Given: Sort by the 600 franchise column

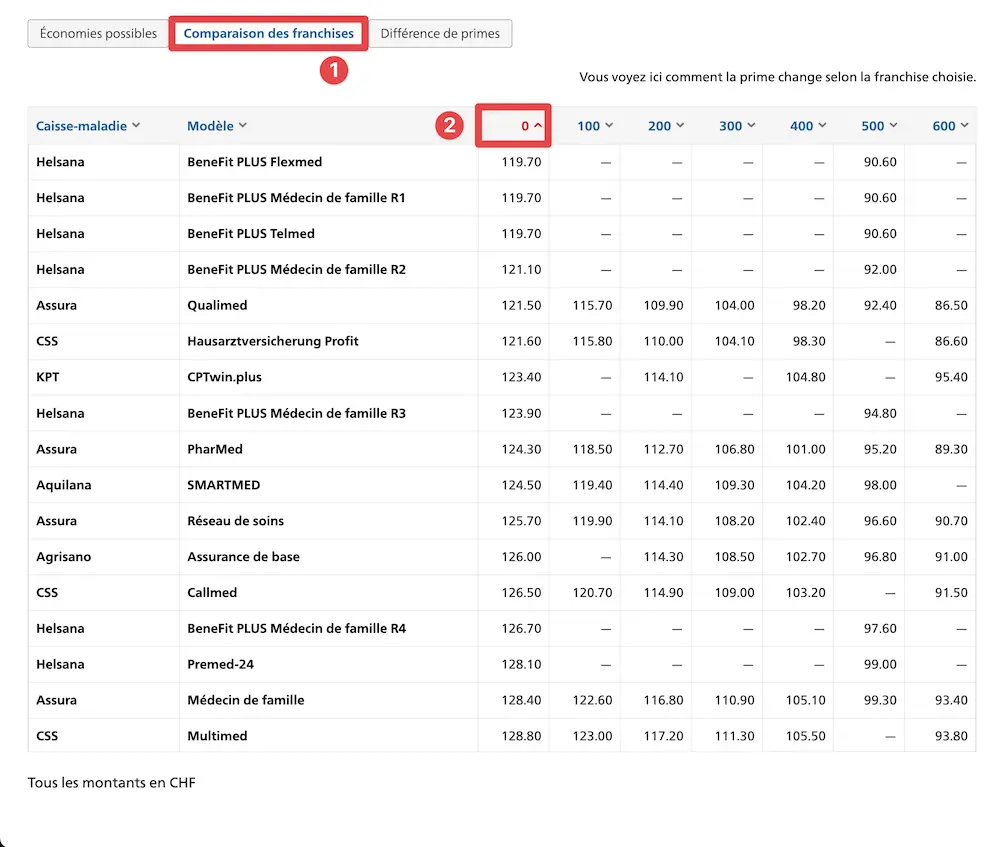Looking at the screenshot, I should (950, 126).
